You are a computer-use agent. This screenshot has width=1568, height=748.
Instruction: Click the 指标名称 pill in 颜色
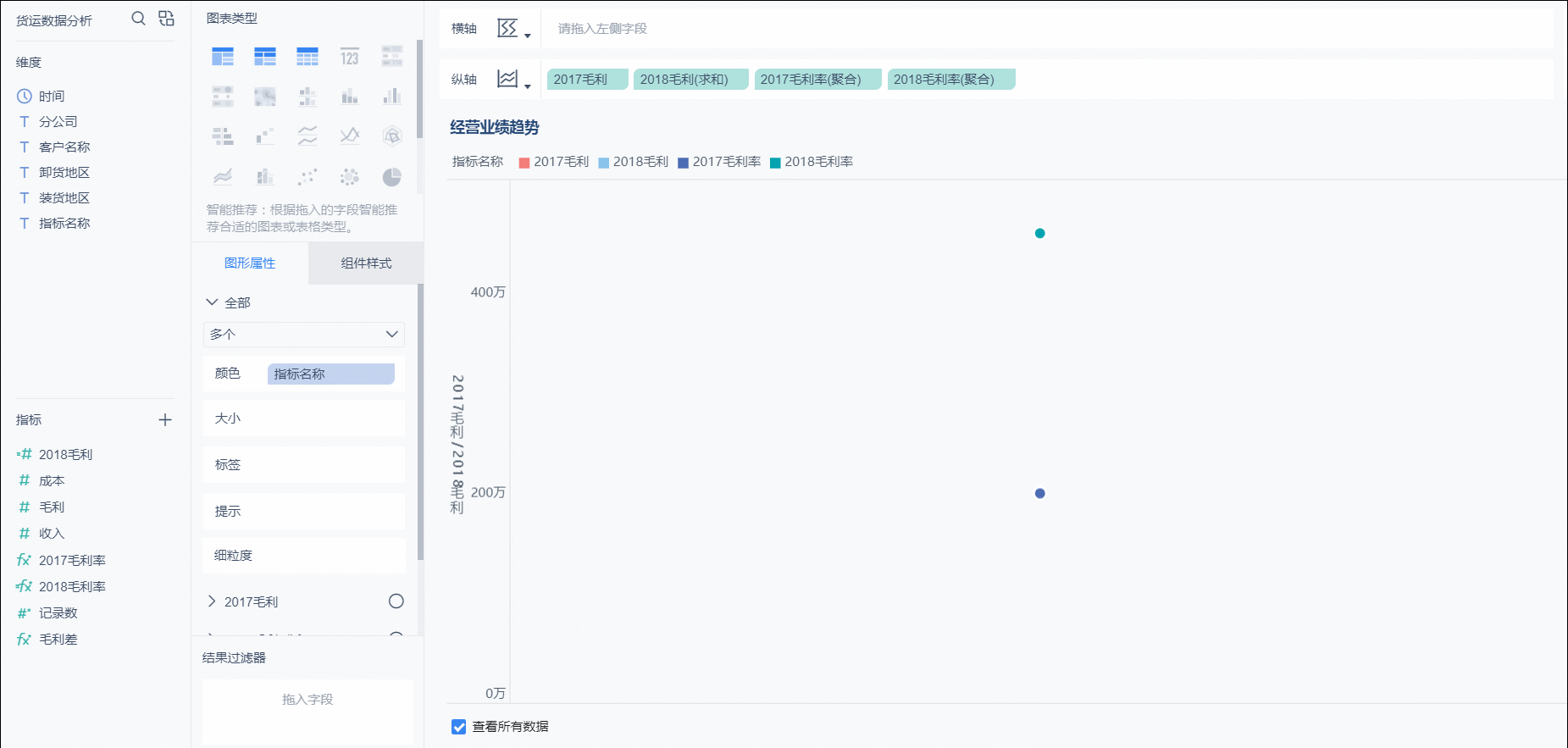[331, 374]
